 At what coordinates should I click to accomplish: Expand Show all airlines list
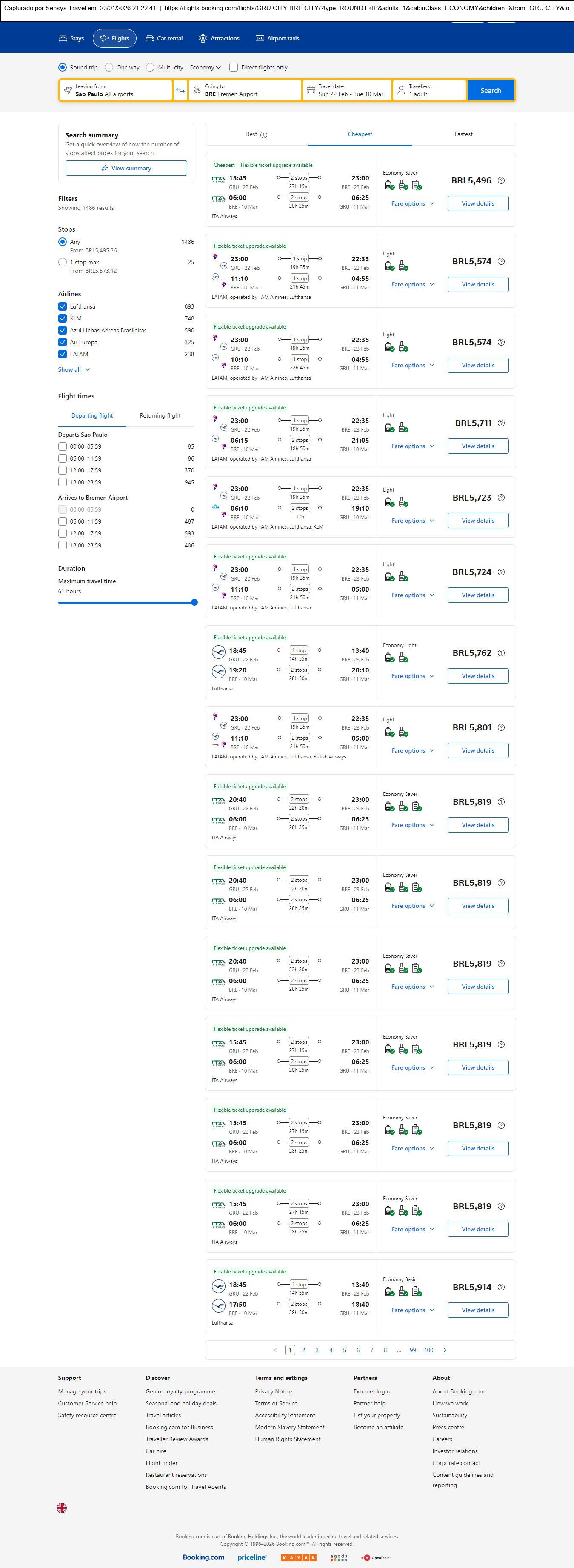point(74,369)
